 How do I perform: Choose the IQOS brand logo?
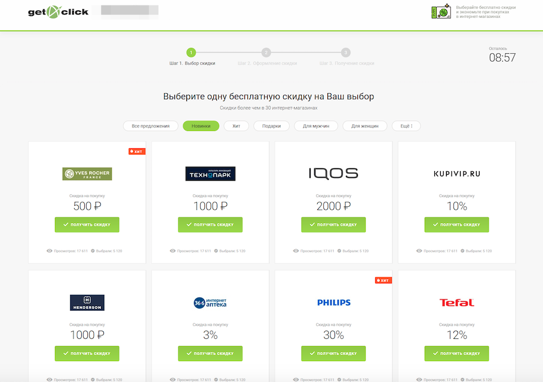pyautogui.click(x=333, y=173)
